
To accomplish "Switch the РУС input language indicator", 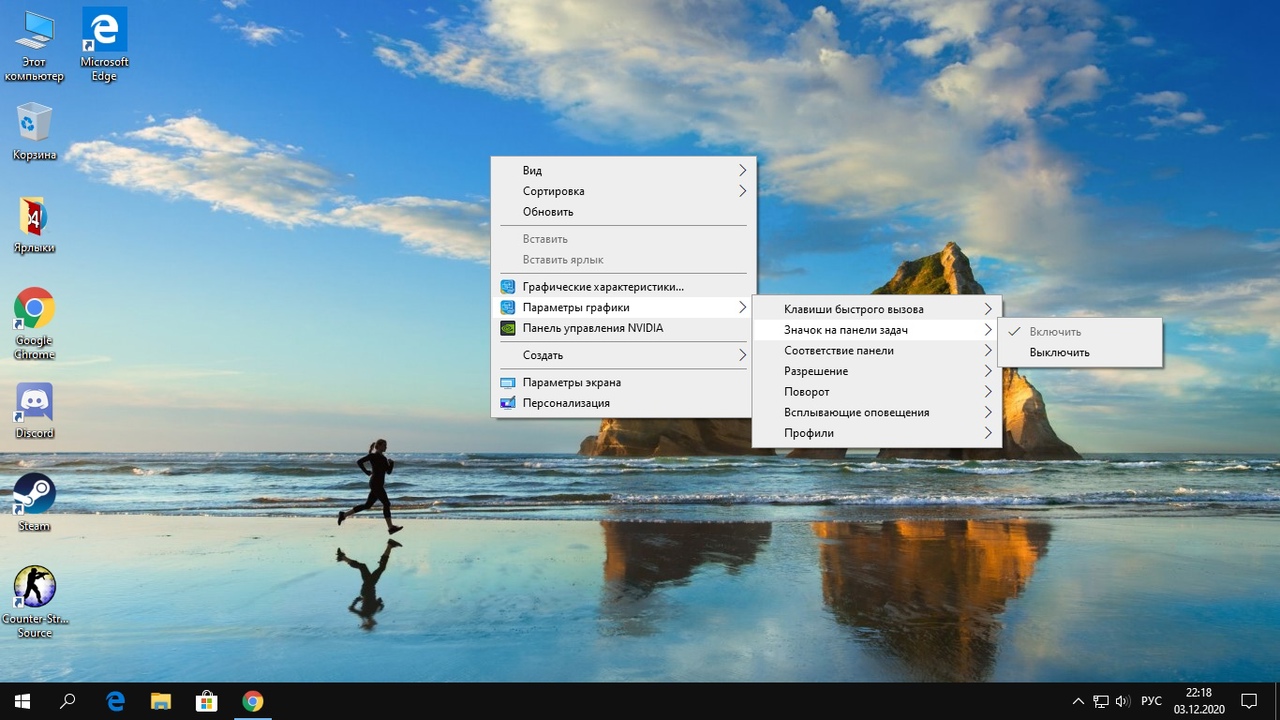I will pyautogui.click(x=1151, y=701).
